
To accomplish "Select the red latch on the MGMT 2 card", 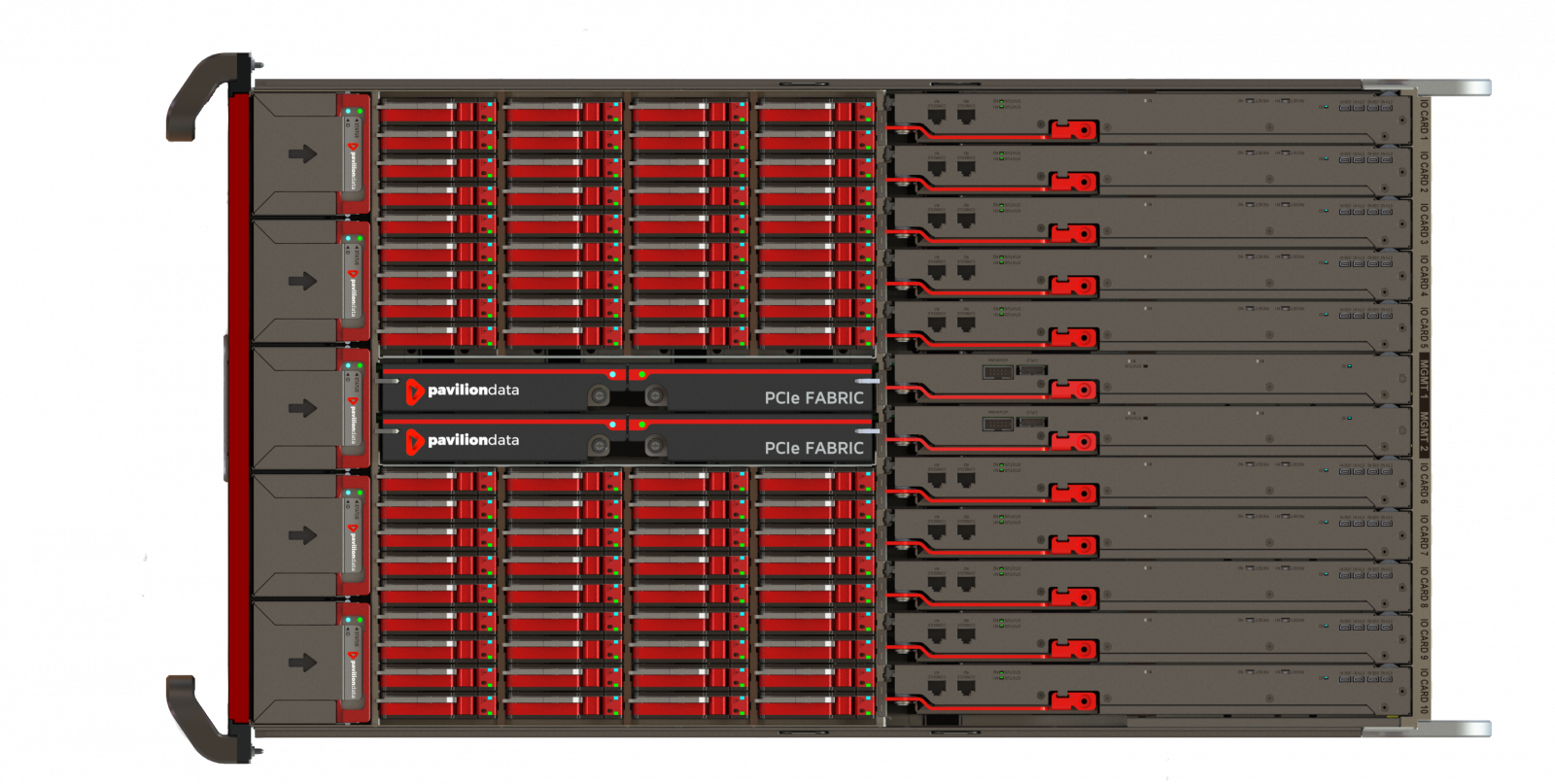I will pos(1073,442).
